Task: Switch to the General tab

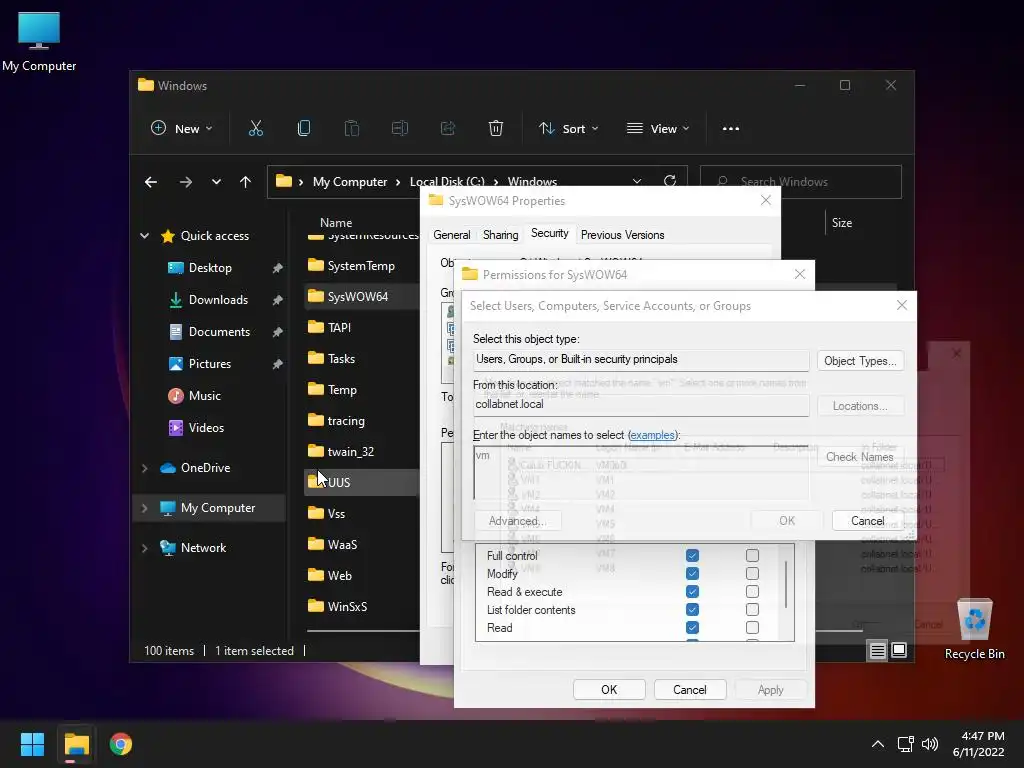Action: pyautogui.click(x=451, y=235)
